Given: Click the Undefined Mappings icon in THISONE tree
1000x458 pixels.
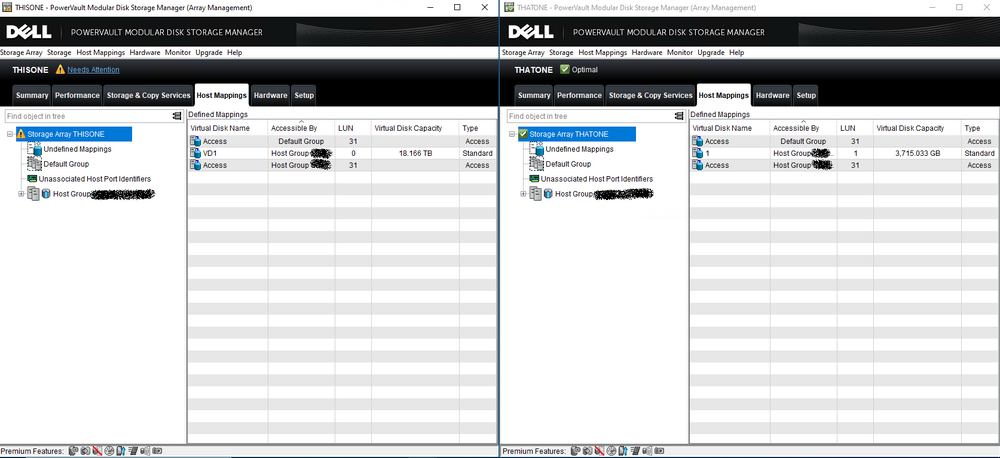Looking at the screenshot, I should click(34, 149).
